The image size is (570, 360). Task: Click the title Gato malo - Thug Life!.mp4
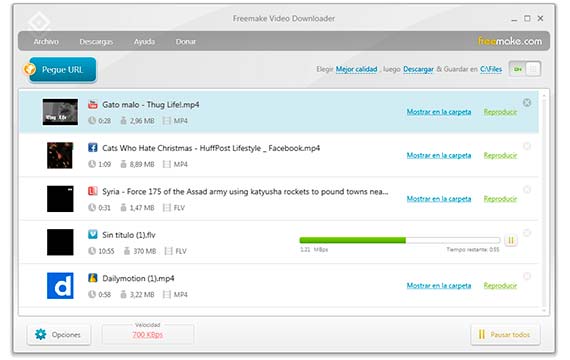point(150,105)
